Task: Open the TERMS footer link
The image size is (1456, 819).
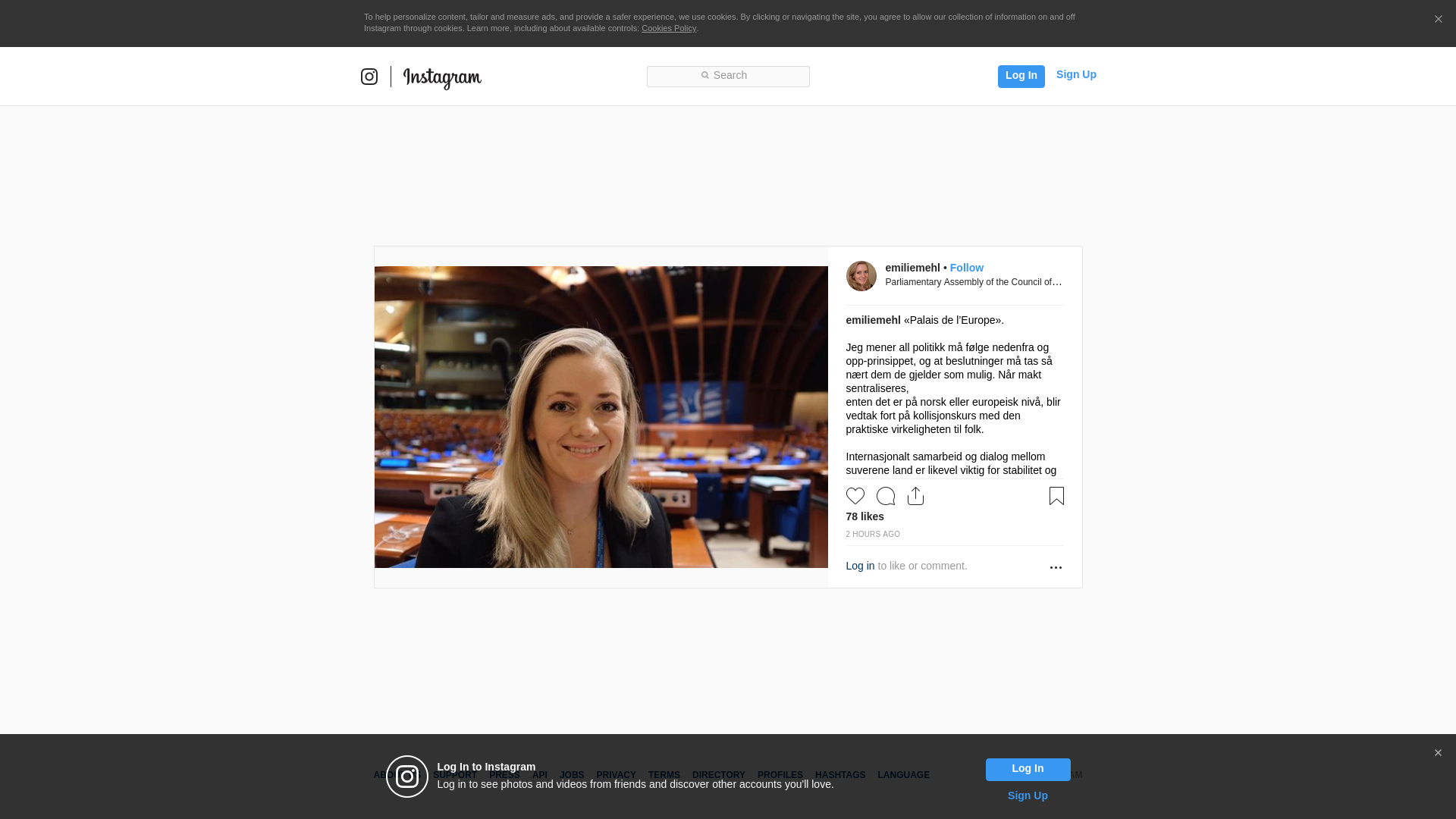Action: 664,775
